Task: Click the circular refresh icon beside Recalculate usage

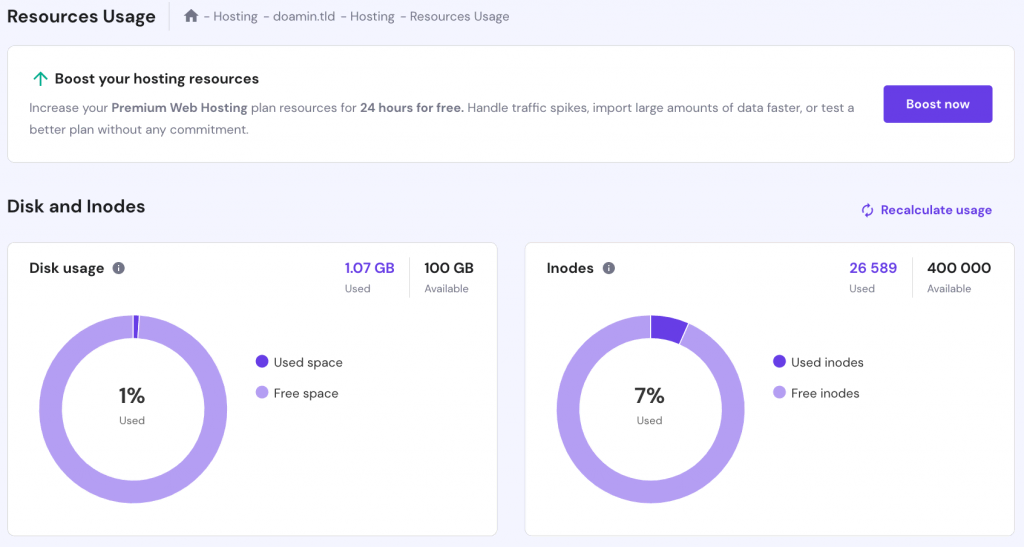Action: 868,210
